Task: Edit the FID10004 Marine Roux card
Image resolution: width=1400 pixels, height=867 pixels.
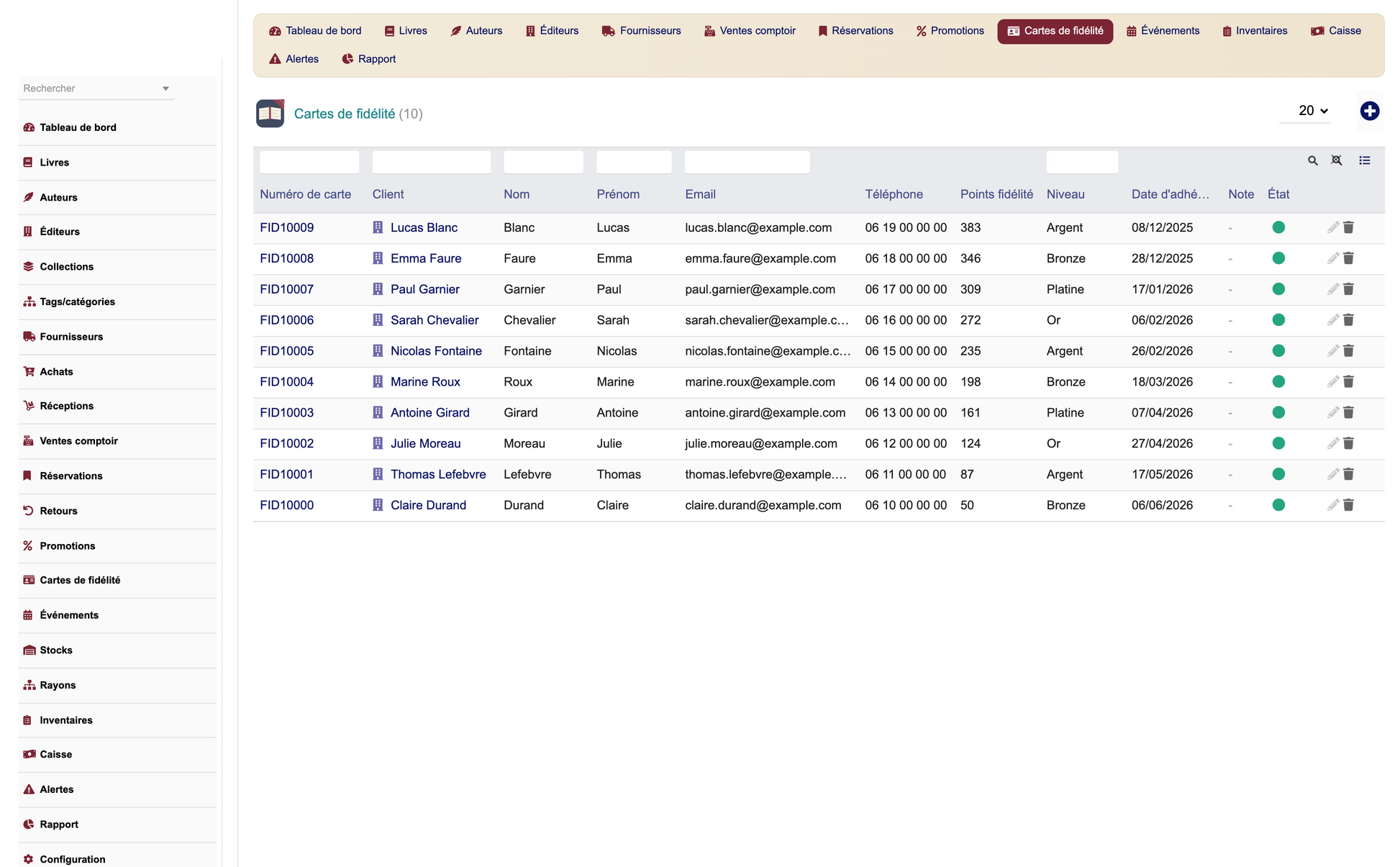Action: click(1332, 382)
